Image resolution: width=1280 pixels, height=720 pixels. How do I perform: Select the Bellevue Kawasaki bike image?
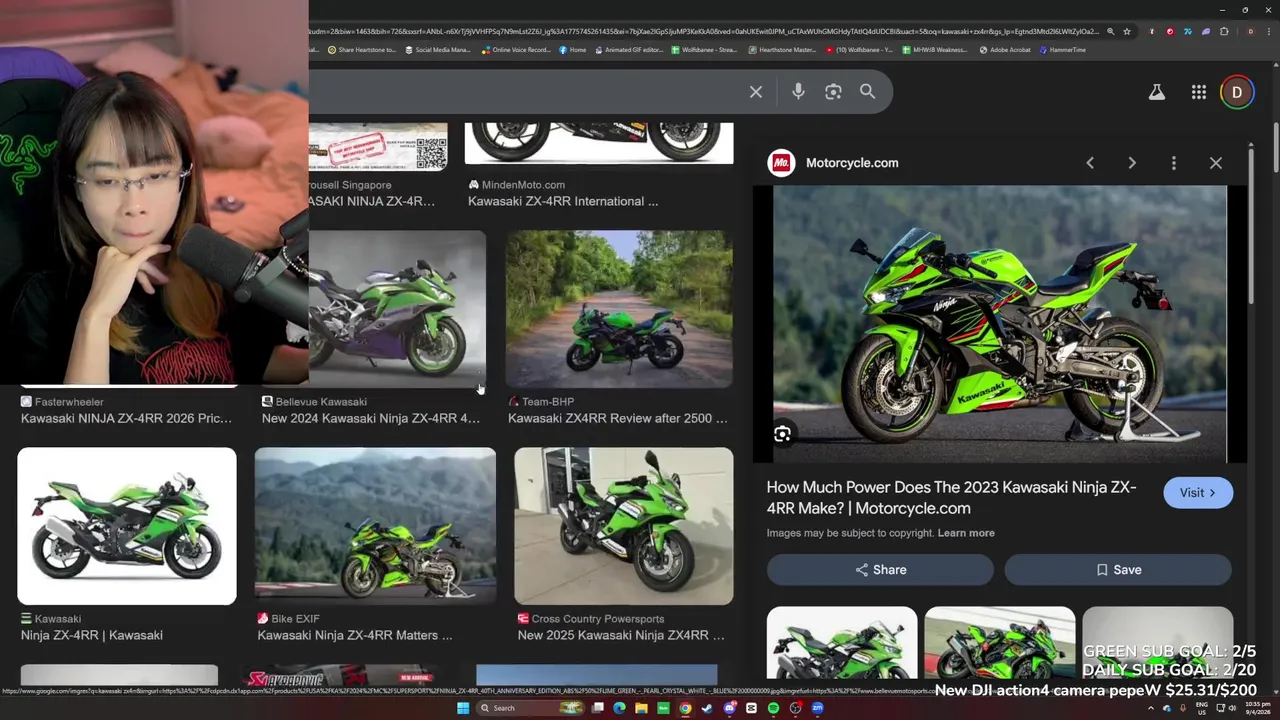(397, 309)
